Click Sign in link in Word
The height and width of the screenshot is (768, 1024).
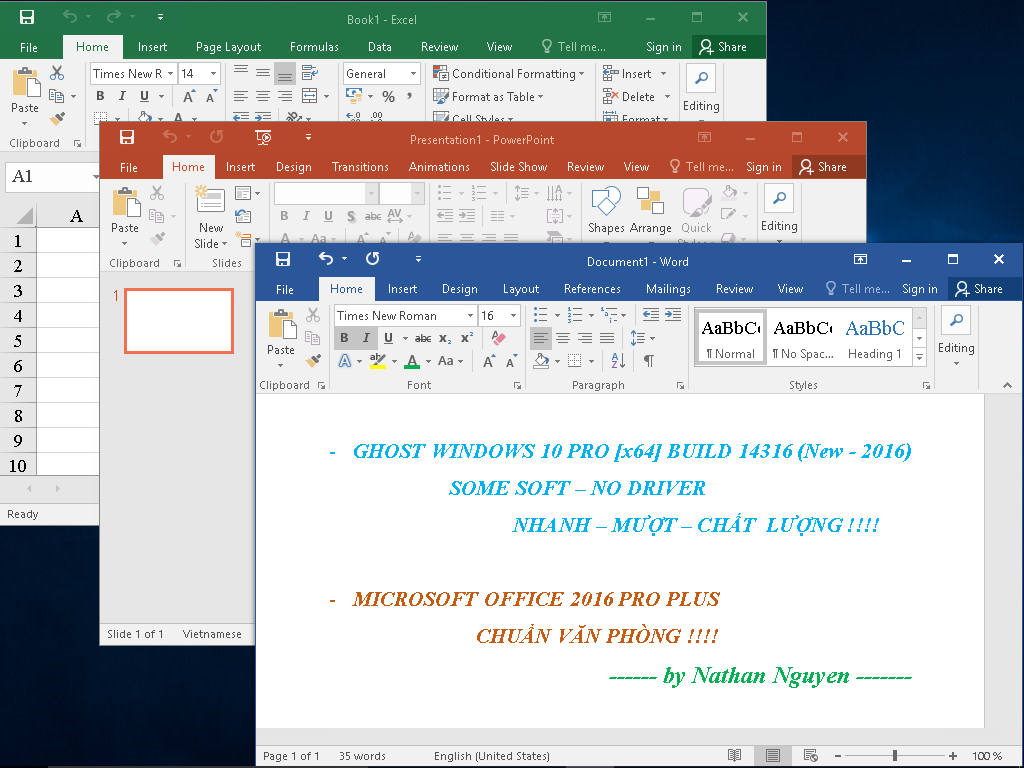pyautogui.click(x=920, y=289)
